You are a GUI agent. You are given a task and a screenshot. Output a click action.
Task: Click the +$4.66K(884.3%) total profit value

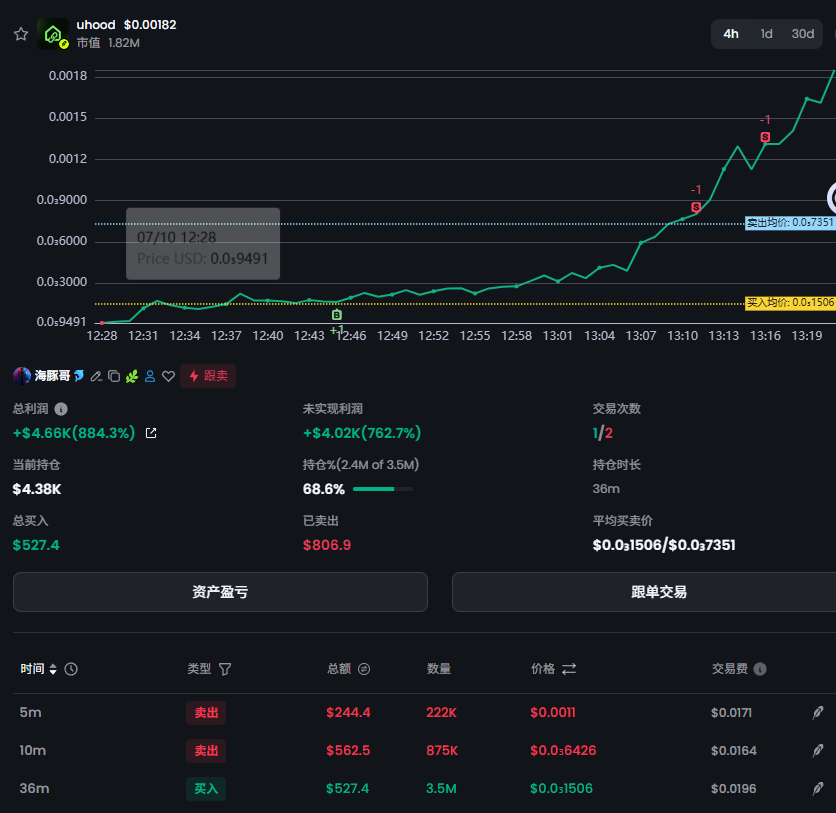point(74,433)
